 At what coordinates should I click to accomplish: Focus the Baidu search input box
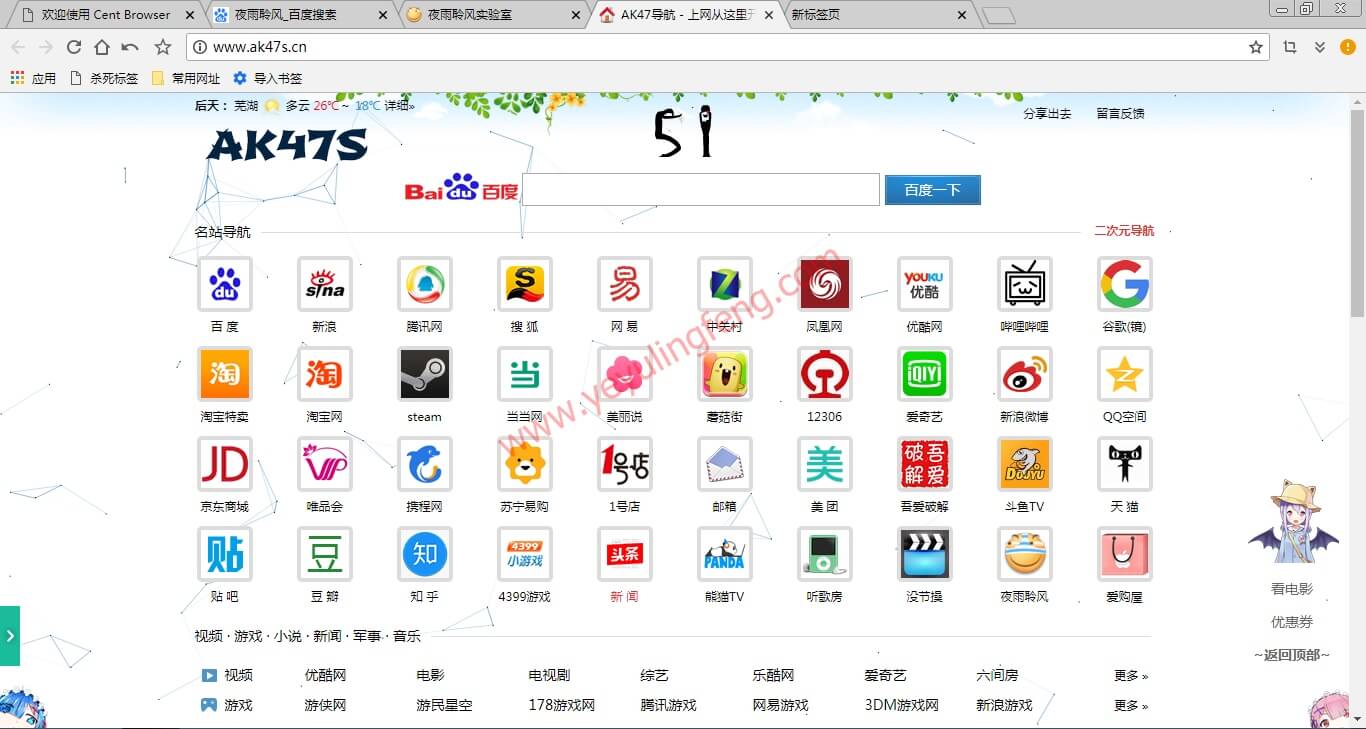[701, 190]
